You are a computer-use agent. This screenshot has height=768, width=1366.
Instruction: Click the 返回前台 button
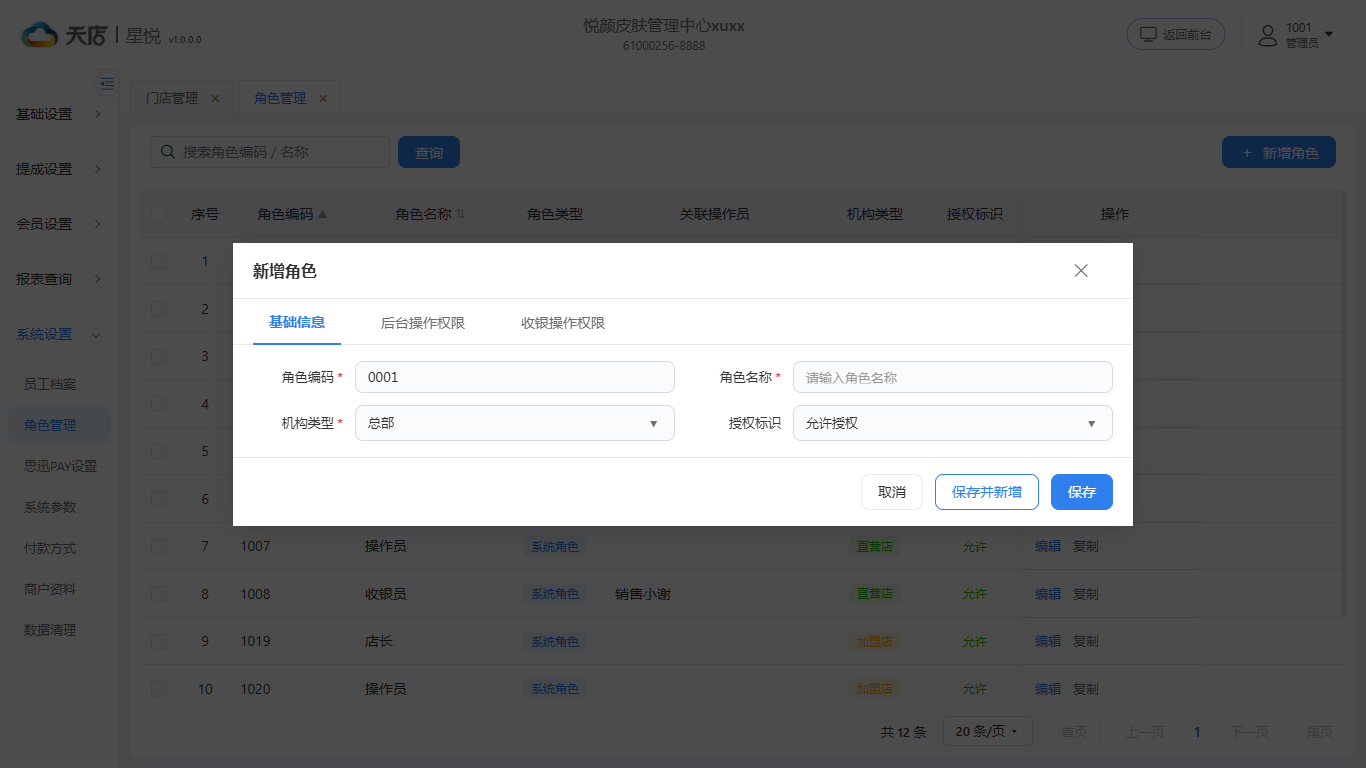point(1176,34)
